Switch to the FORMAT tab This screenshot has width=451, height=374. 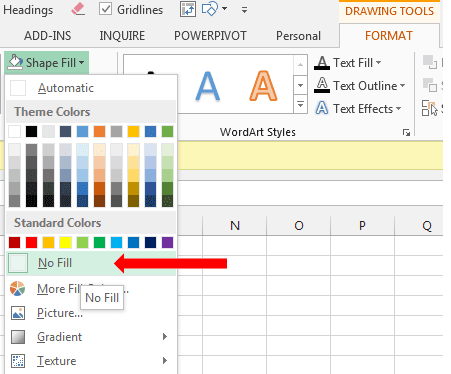click(389, 36)
